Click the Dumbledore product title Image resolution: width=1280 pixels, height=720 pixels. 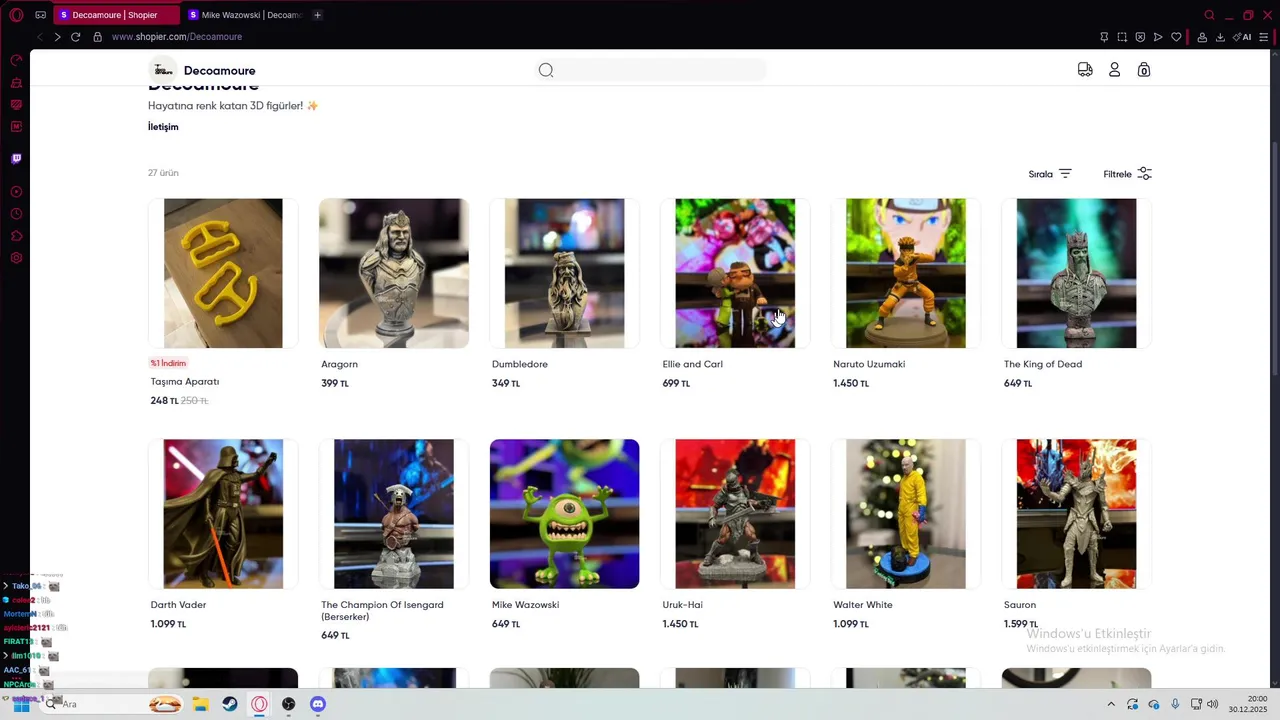[x=520, y=364]
